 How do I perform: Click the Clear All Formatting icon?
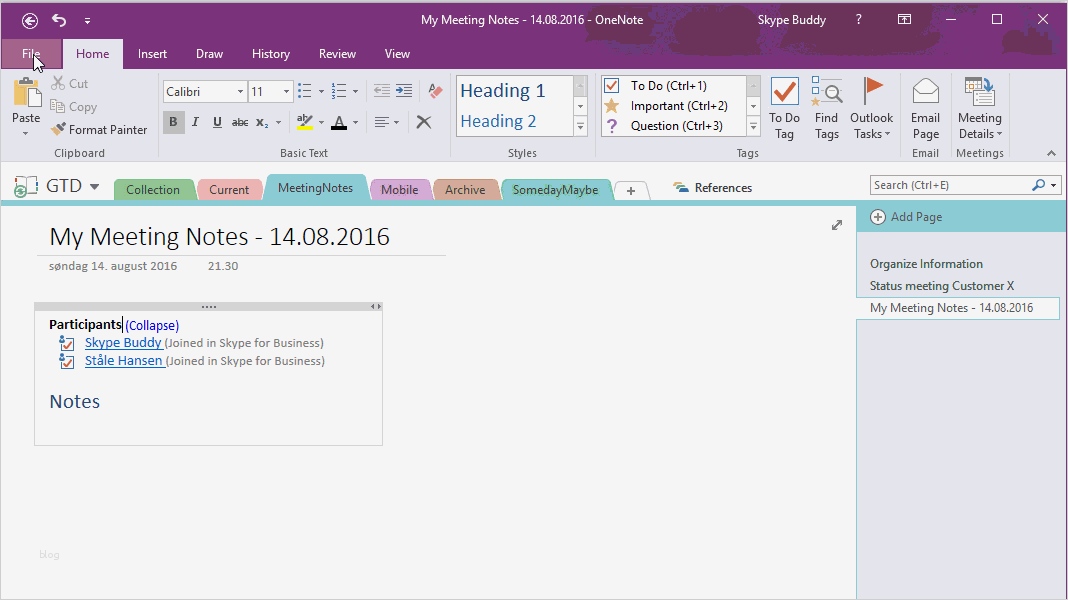click(423, 121)
